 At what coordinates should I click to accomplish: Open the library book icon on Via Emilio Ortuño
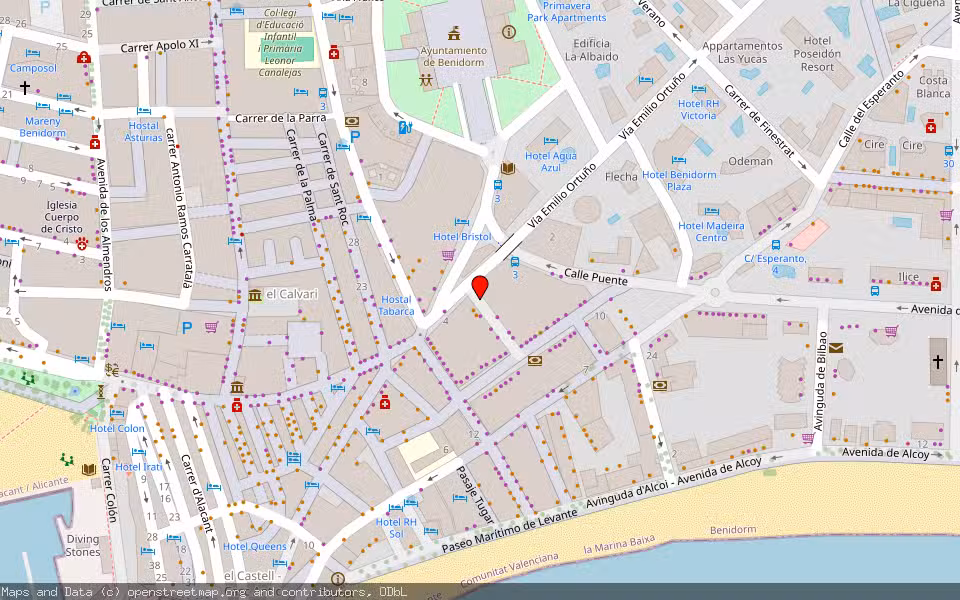tap(508, 168)
